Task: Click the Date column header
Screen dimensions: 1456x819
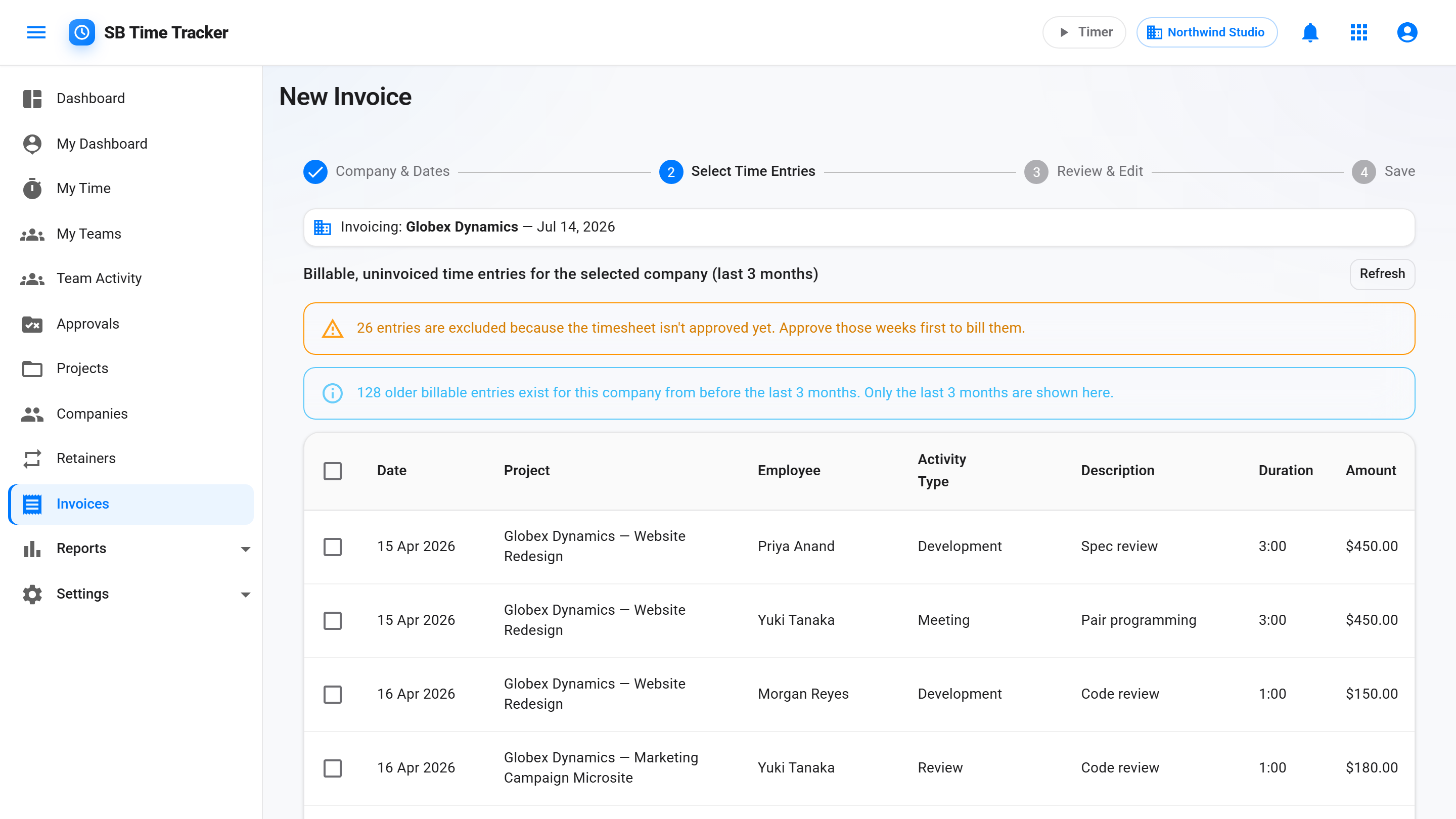Action: [392, 471]
